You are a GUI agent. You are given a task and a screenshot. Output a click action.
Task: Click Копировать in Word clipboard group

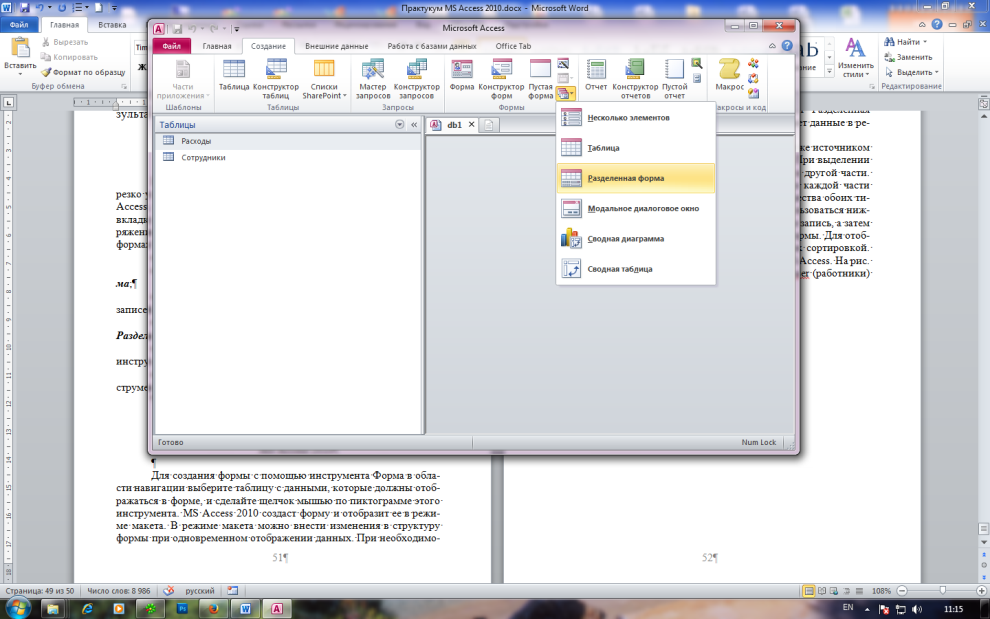point(69,57)
